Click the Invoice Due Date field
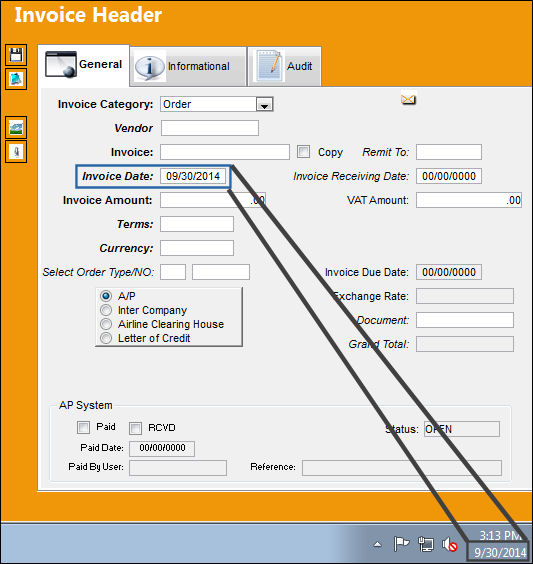 tap(449, 272)
